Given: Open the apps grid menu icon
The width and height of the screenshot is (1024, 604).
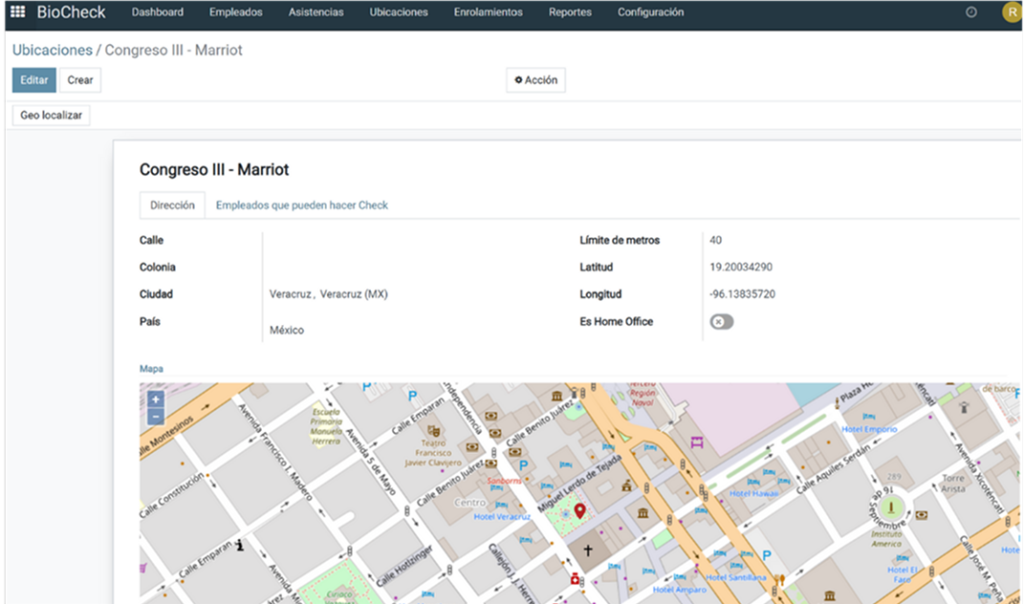Looking at the screenshot, I should 17,13.
